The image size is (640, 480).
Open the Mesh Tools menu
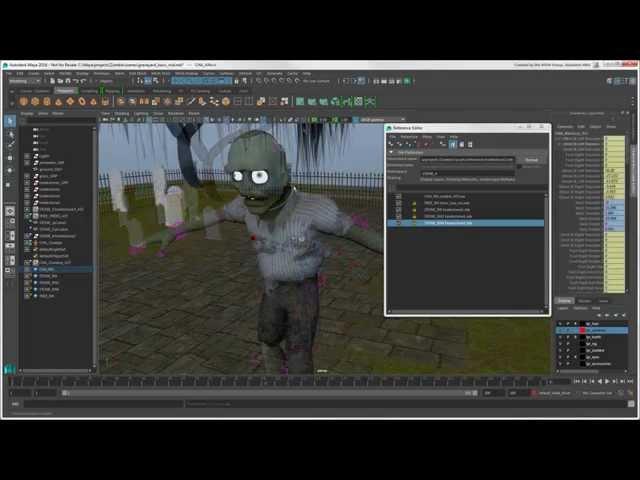point(161,73)
